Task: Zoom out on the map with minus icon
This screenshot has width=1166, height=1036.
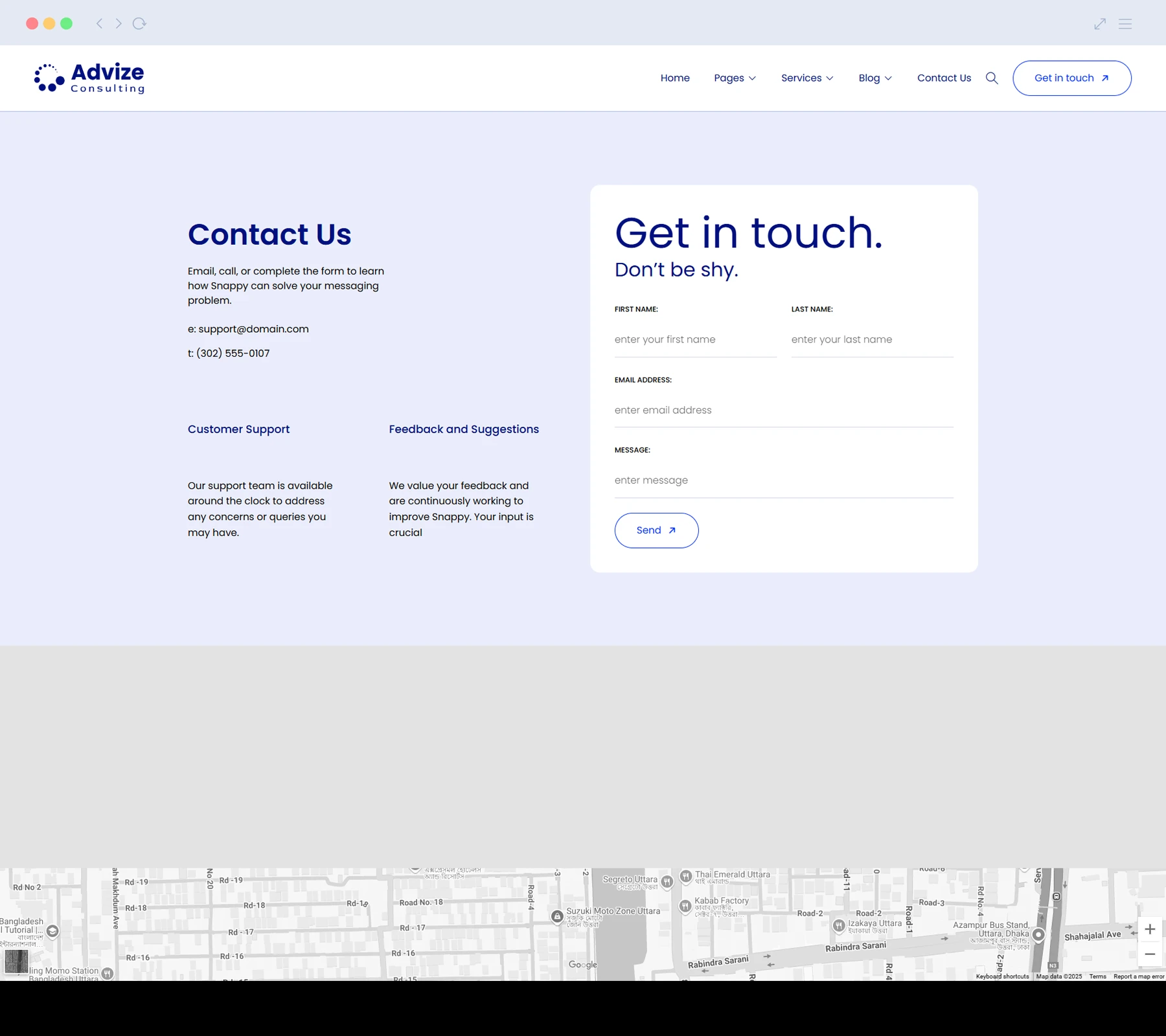Action: (1150, 954)
